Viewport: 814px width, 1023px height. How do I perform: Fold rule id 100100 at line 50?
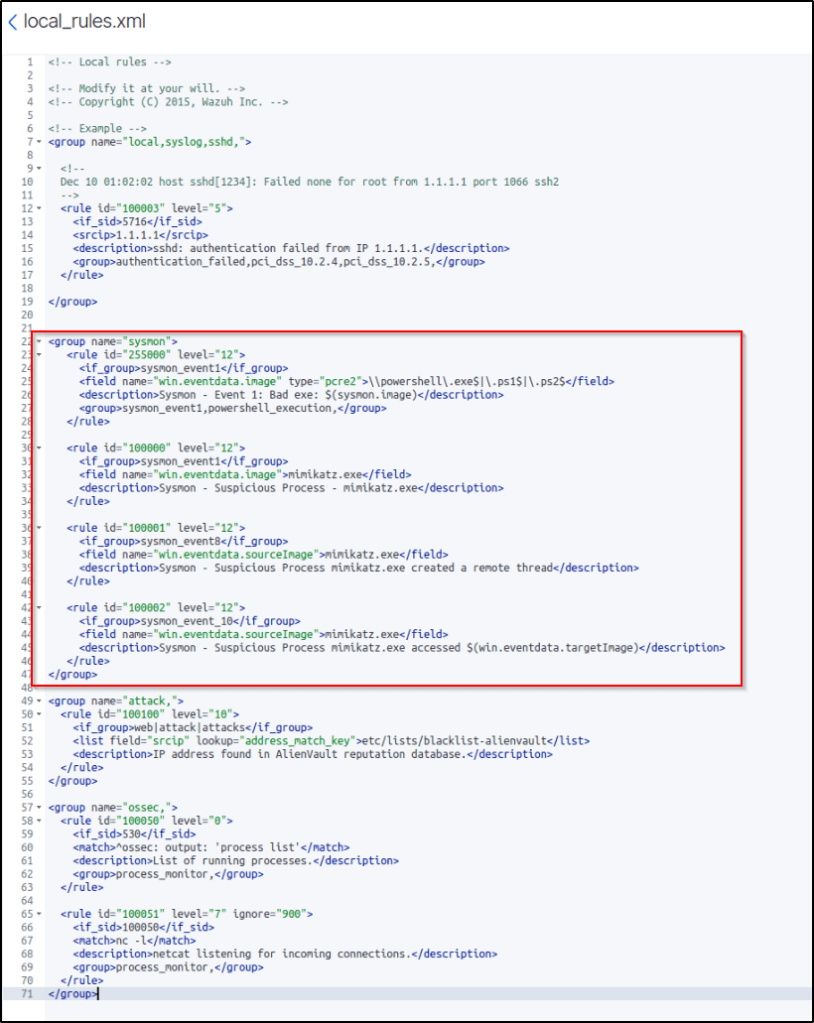[39, 714]
